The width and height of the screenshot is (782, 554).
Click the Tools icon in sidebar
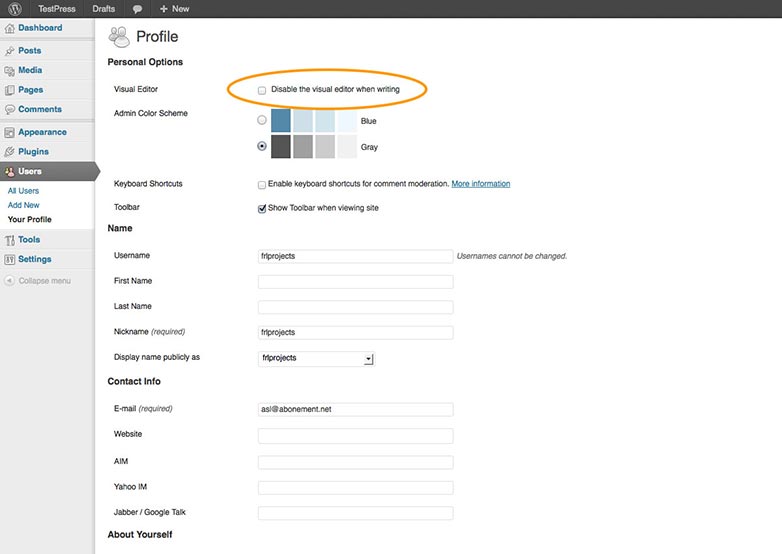coord(9,240)
